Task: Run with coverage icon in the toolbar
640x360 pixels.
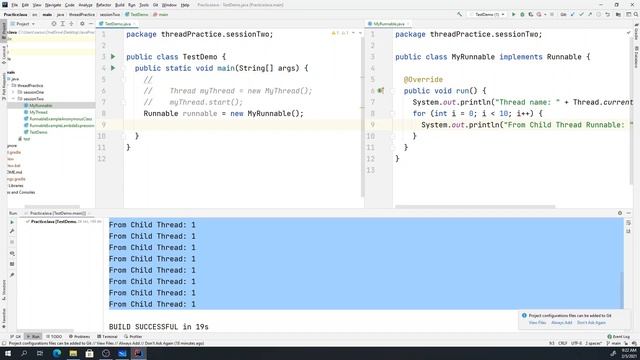Action: pos(531,14)
